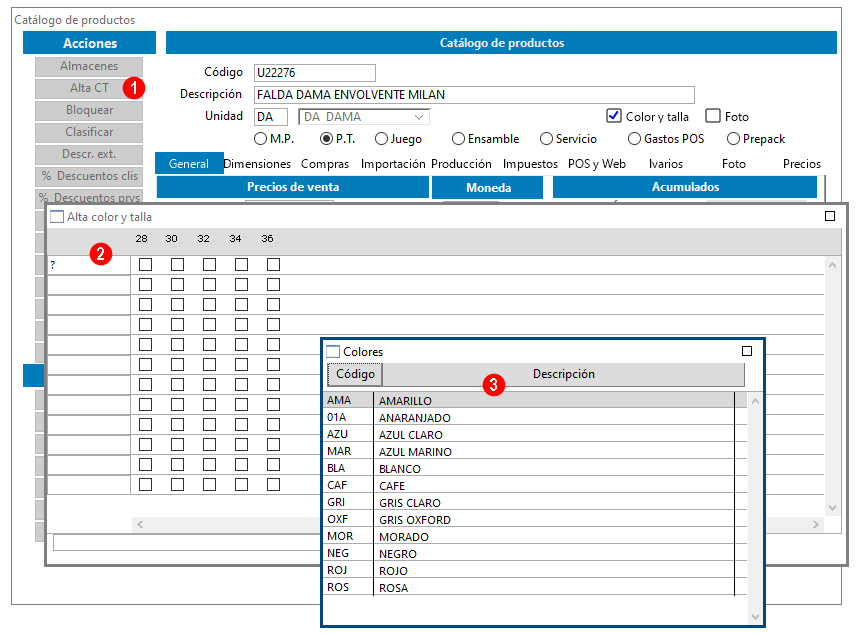Open the POS y Web tab
The image size is (858, 634).
point(596,164)
